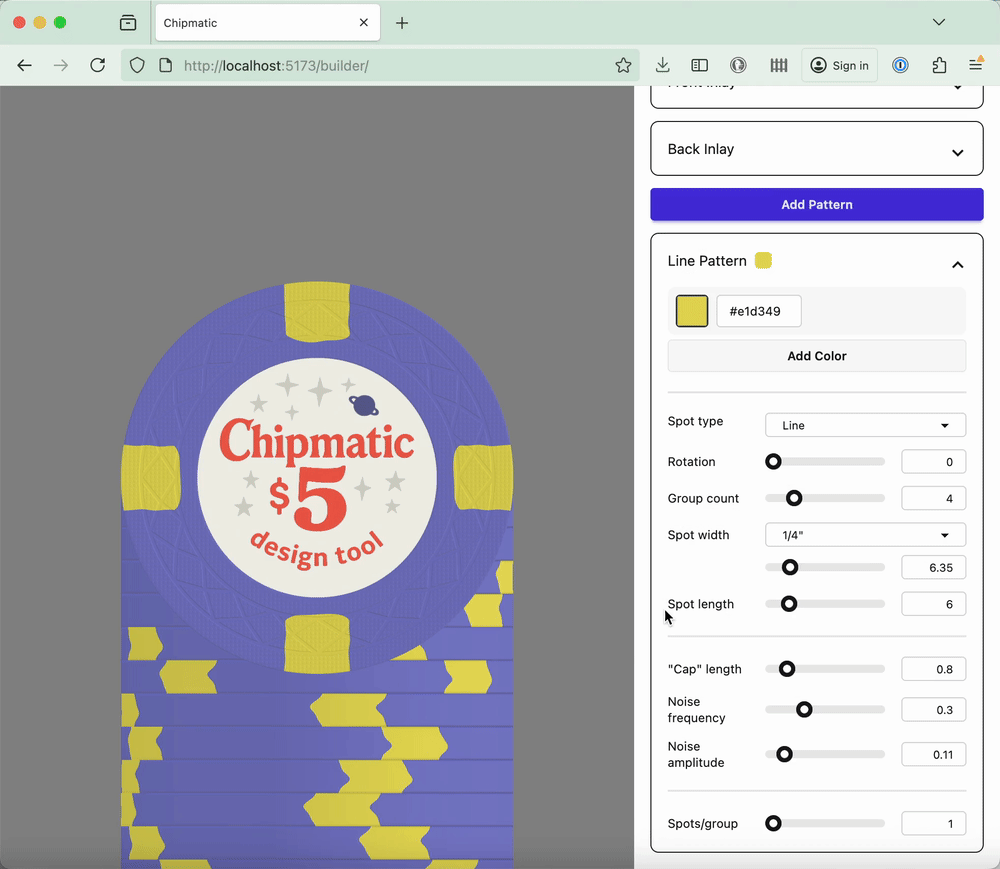The height and width of the screenshot is (869, 1000).
Task: Close the Chipmatic tab
Action: [364, 22]
